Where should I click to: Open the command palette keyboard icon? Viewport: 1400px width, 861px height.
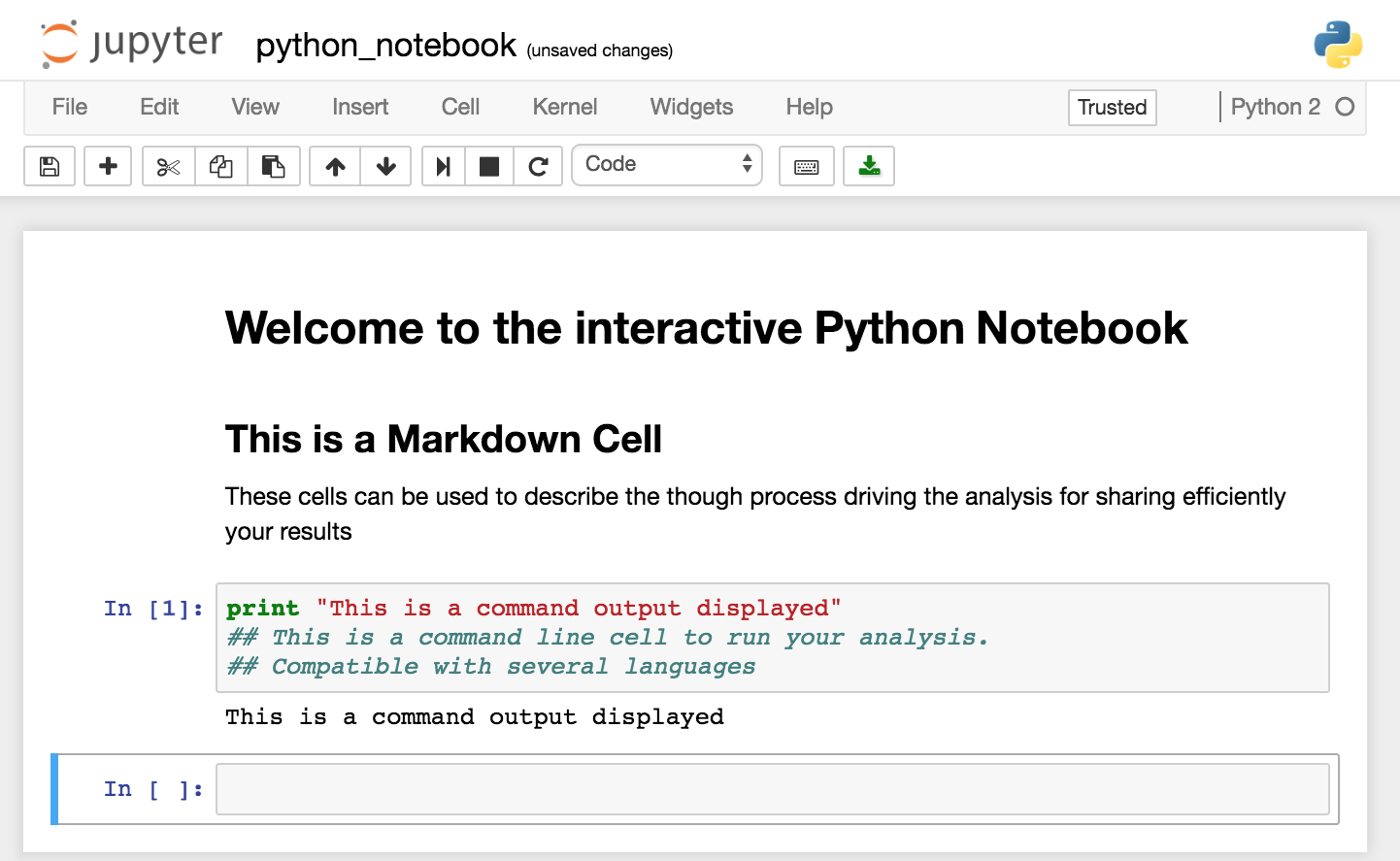[x=807, y=166]
